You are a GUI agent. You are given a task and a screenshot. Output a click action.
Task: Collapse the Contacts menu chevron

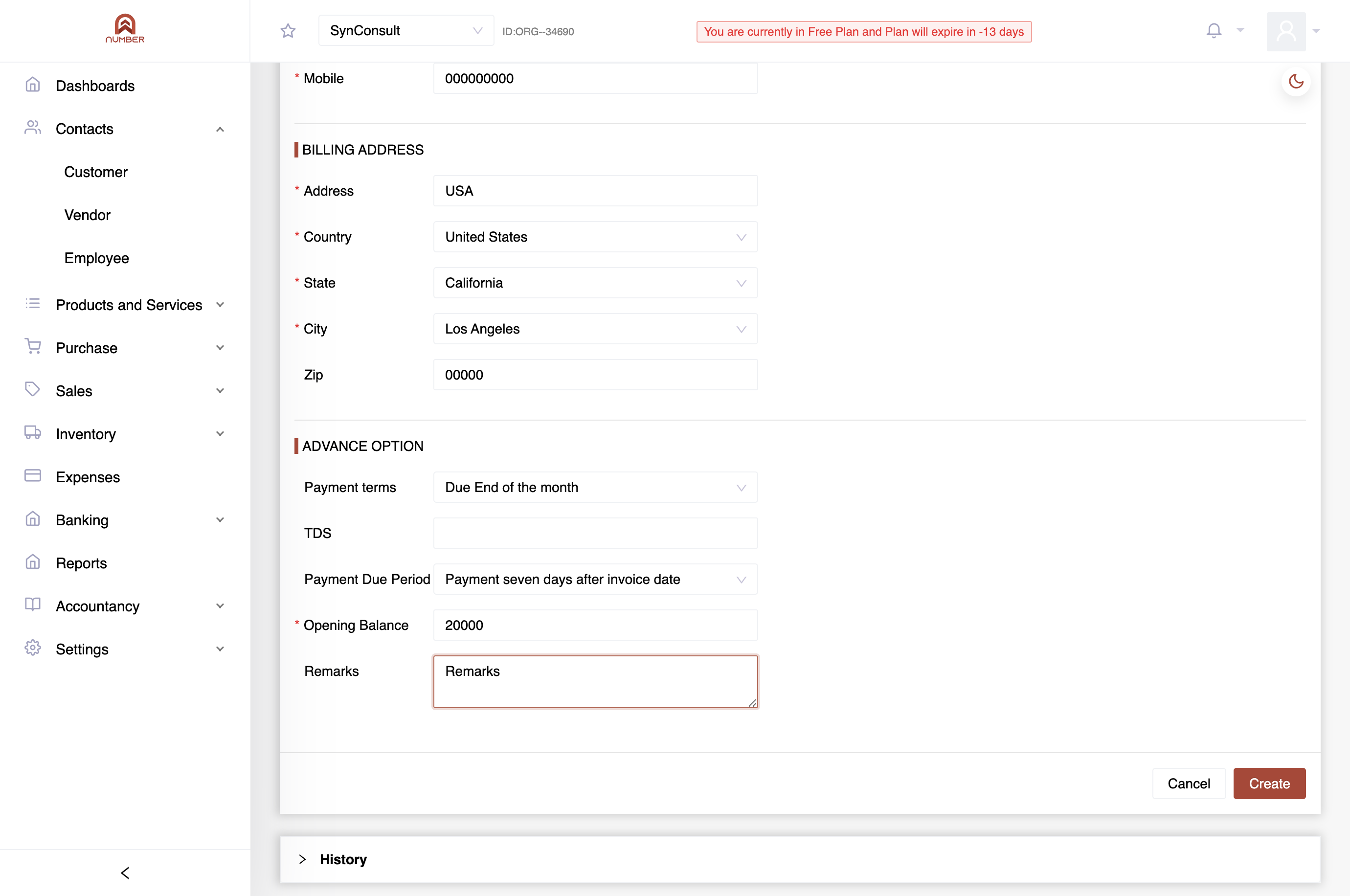[220, 130]
